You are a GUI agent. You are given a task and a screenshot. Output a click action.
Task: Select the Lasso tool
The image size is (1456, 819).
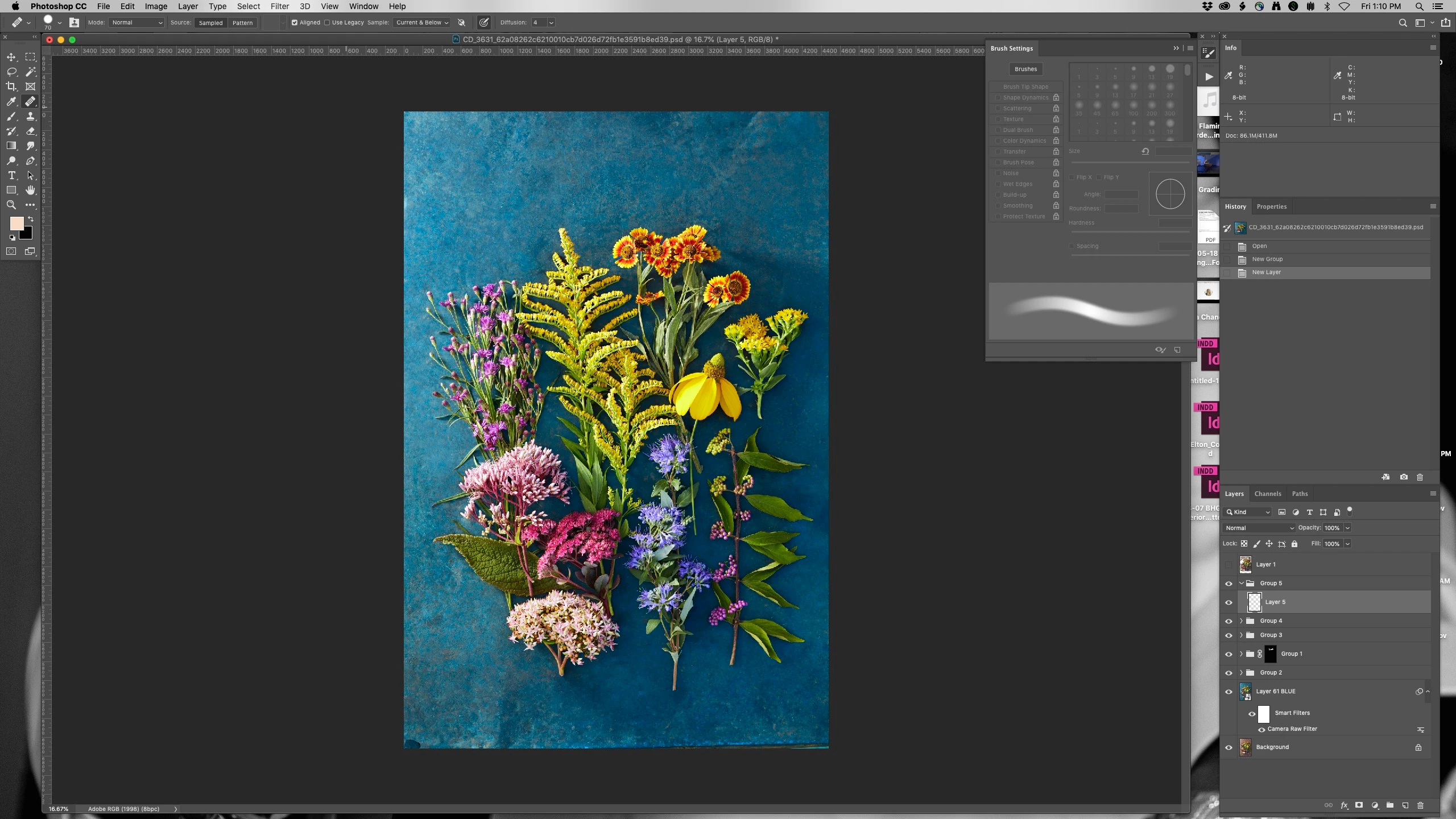point(11,72)
